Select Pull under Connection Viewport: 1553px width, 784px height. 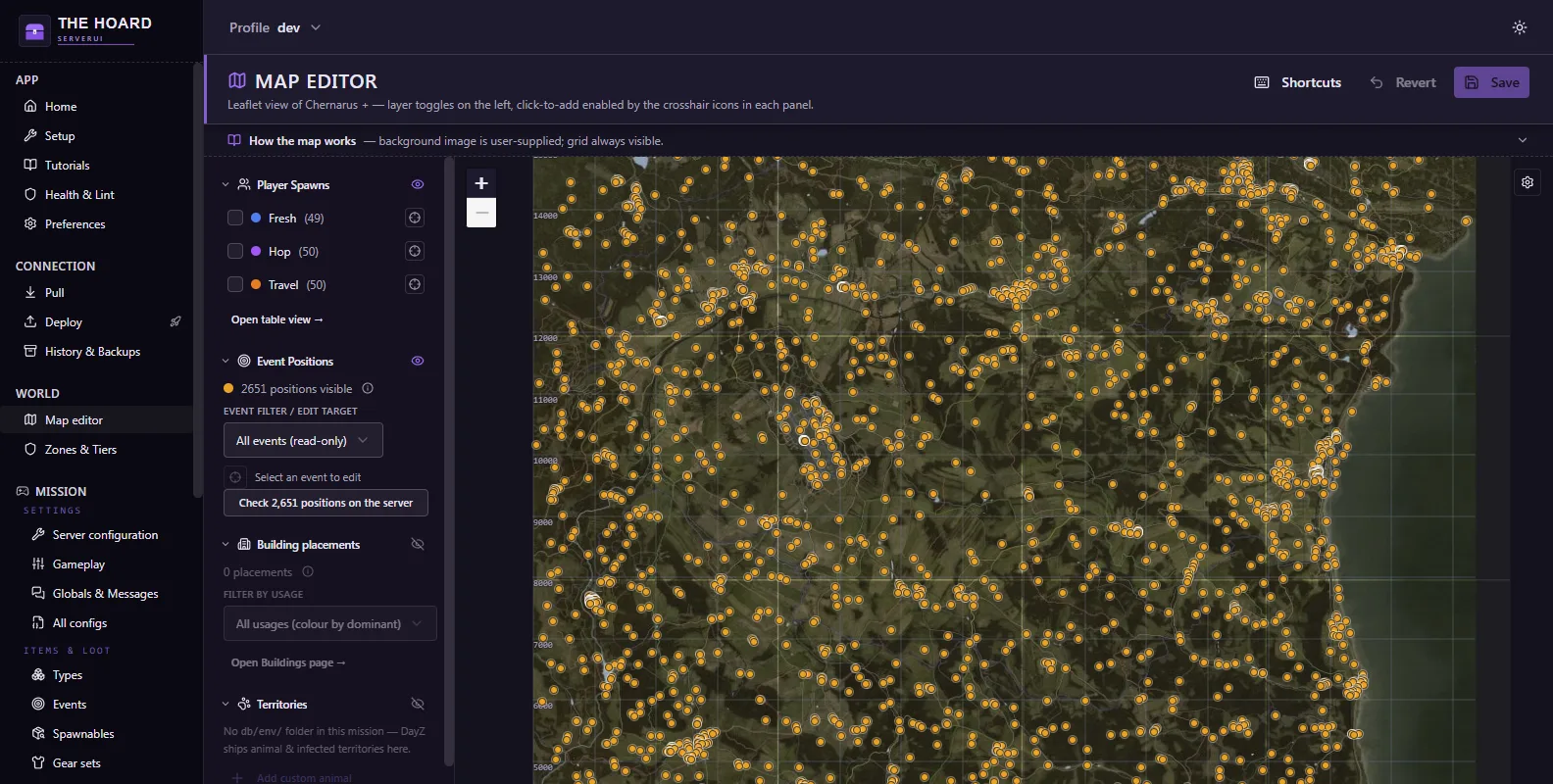click(98, 292)
